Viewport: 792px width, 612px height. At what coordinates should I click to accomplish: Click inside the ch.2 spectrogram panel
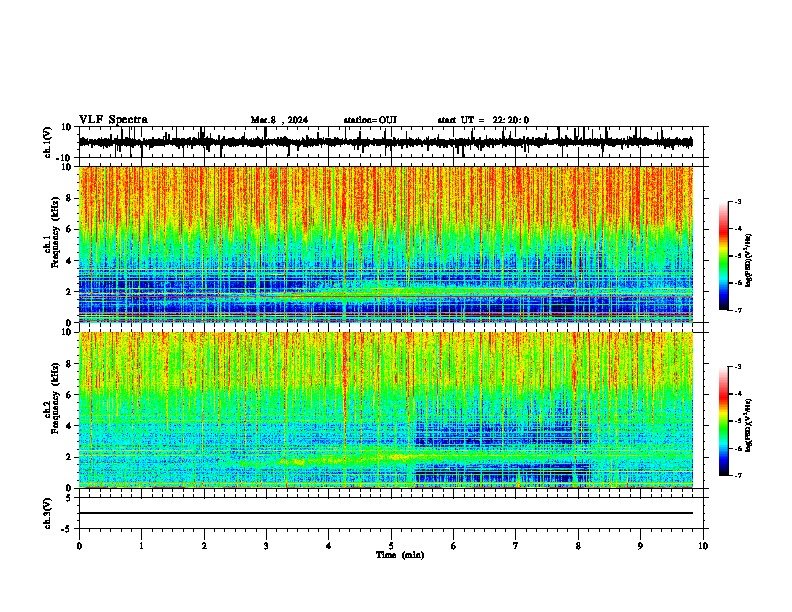[x=385, y=410]
